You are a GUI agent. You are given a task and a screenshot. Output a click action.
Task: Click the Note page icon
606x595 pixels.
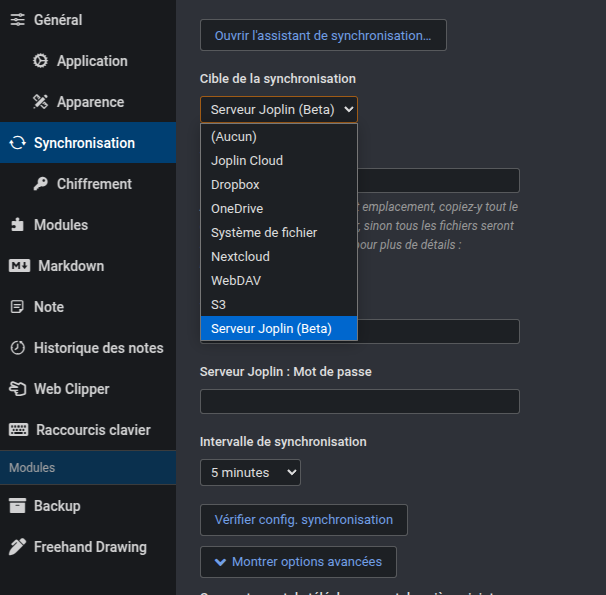tap(17, 307)
